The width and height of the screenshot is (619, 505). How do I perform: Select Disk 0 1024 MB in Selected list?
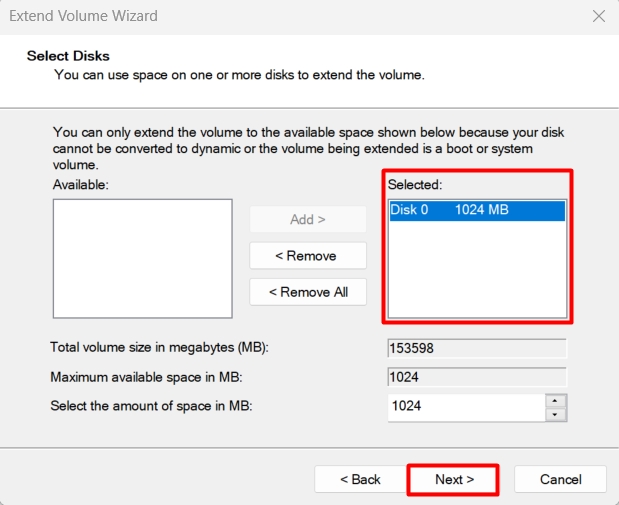[x=476, y=210]
